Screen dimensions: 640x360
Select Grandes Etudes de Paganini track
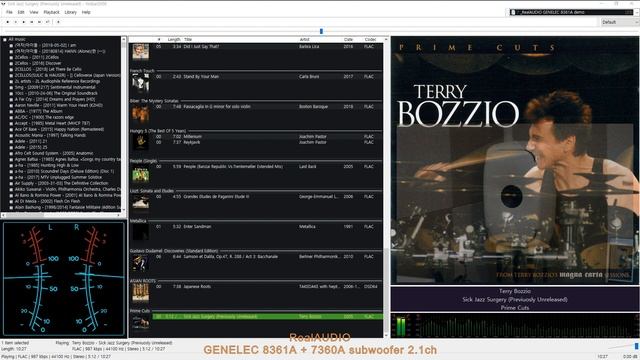267,196
